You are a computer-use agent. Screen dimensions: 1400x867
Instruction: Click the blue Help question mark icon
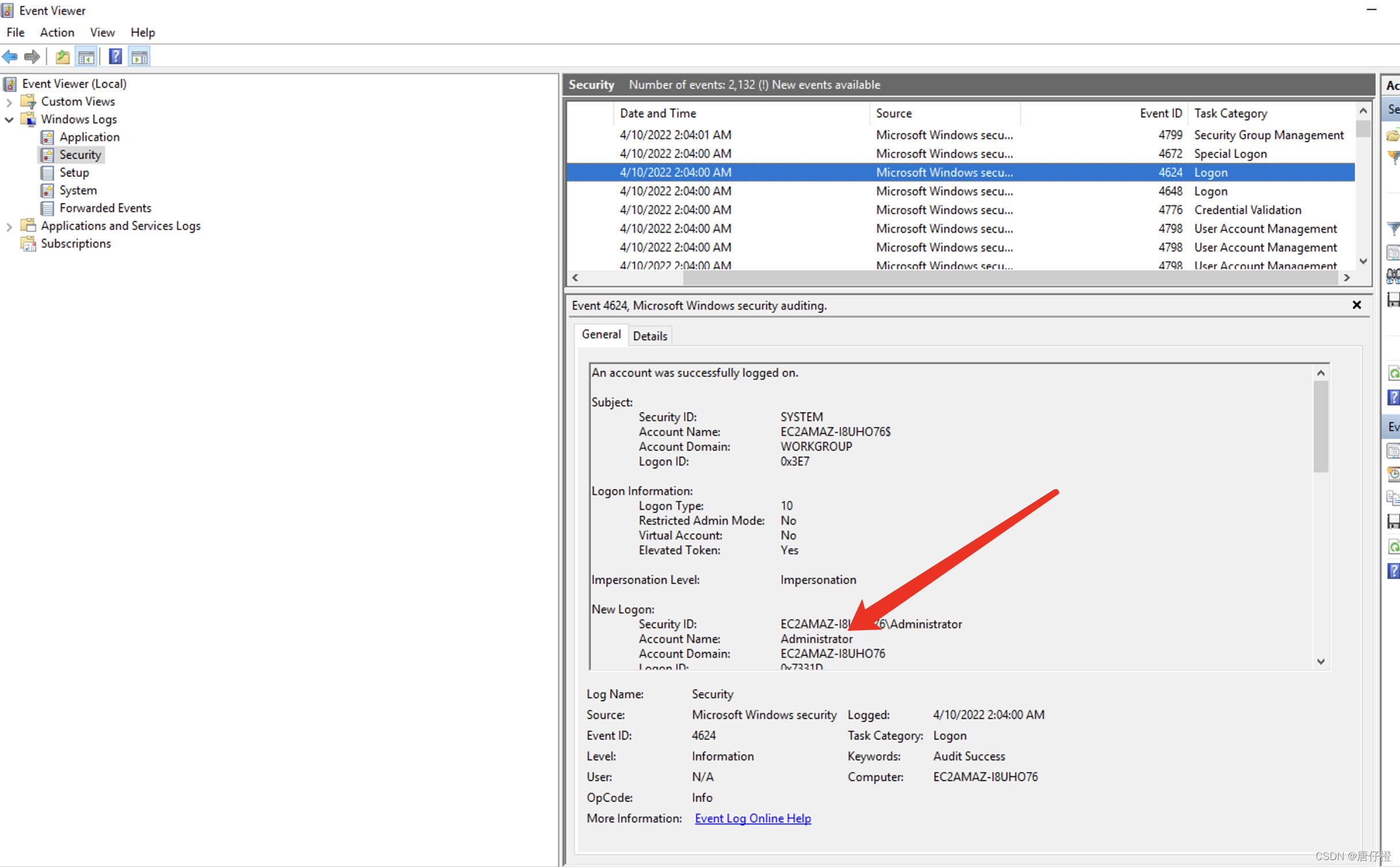point(116,56)
